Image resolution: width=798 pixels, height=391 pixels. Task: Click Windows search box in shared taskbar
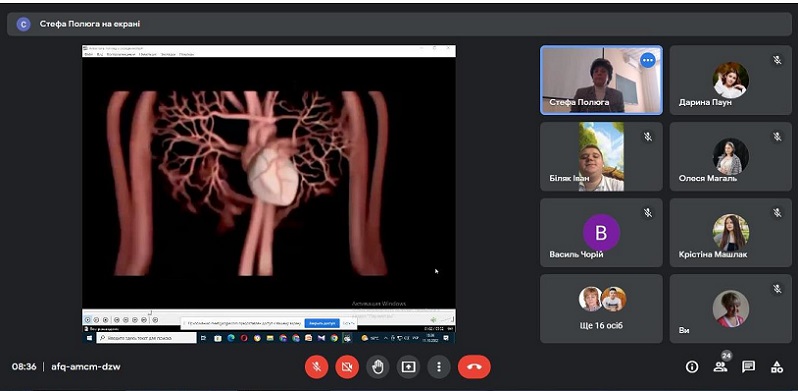(147, 338)
